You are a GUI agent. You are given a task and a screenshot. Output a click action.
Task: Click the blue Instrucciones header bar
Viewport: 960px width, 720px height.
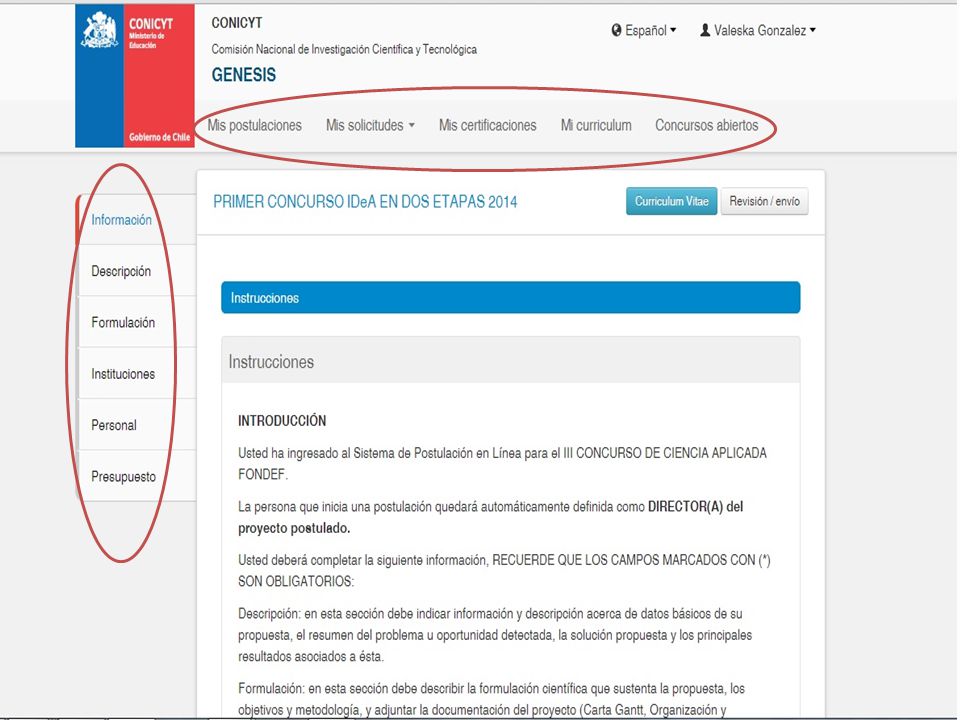(511, 298)
